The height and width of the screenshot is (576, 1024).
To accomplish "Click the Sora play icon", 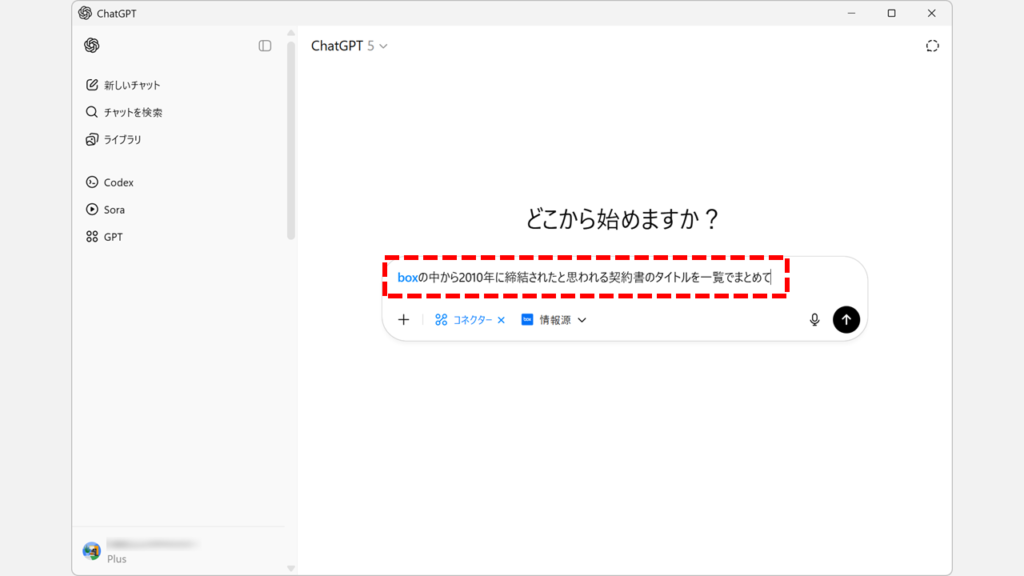I will tap(91, 210).
